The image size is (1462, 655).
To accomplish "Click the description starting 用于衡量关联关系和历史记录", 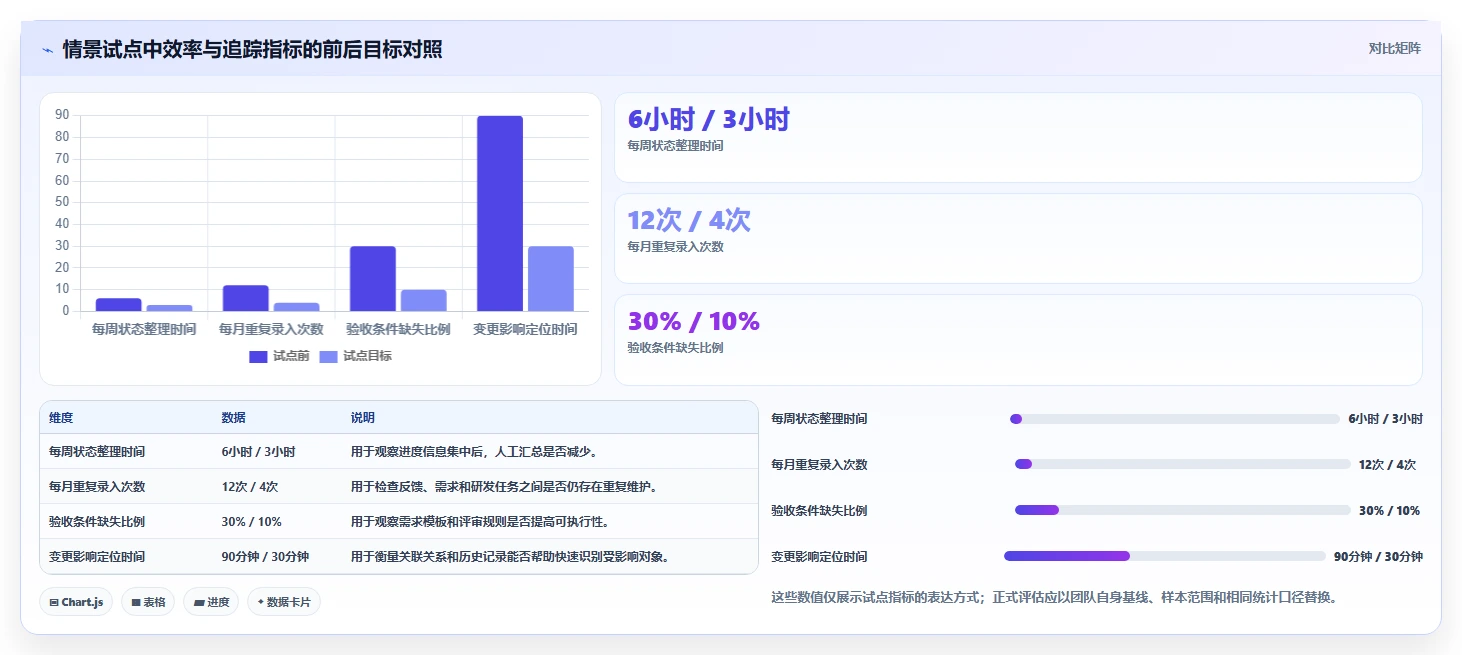I will (510, 557).
